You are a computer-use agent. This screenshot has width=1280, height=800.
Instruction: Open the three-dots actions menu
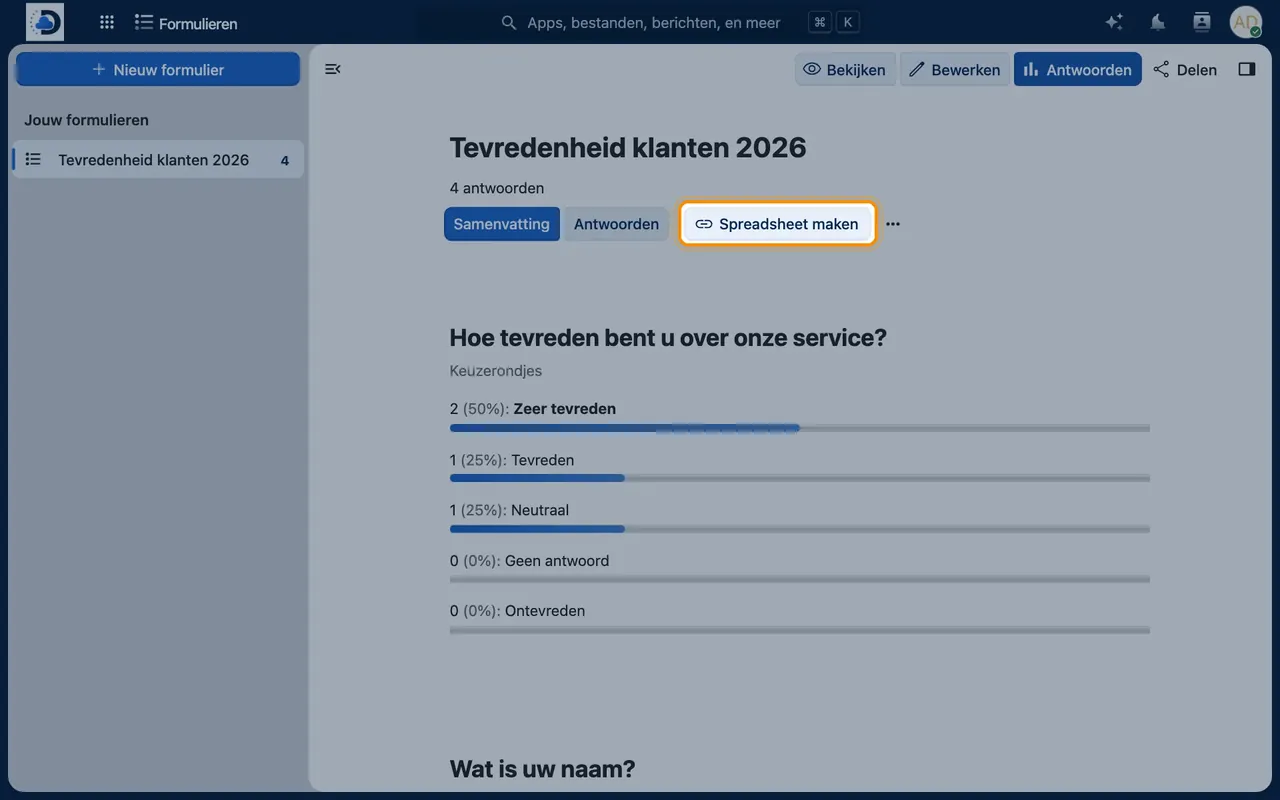point(893,224)
